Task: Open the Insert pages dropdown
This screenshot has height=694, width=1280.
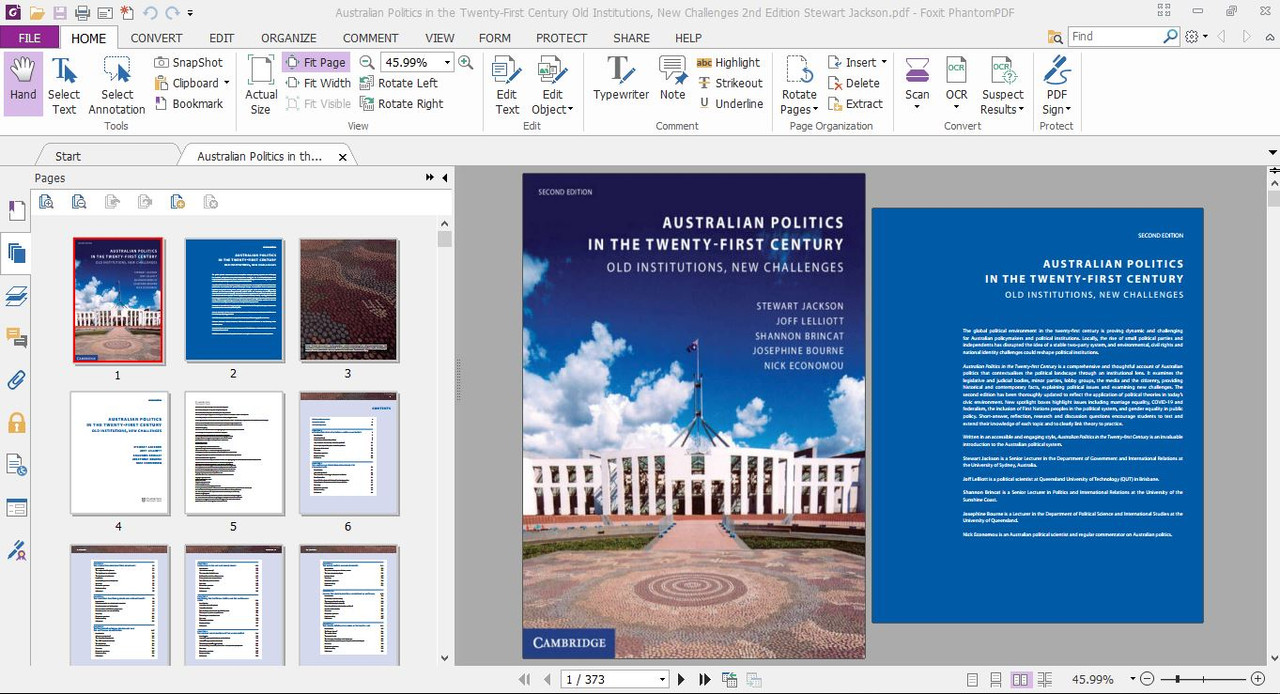Action: click(x=884, y=62)
